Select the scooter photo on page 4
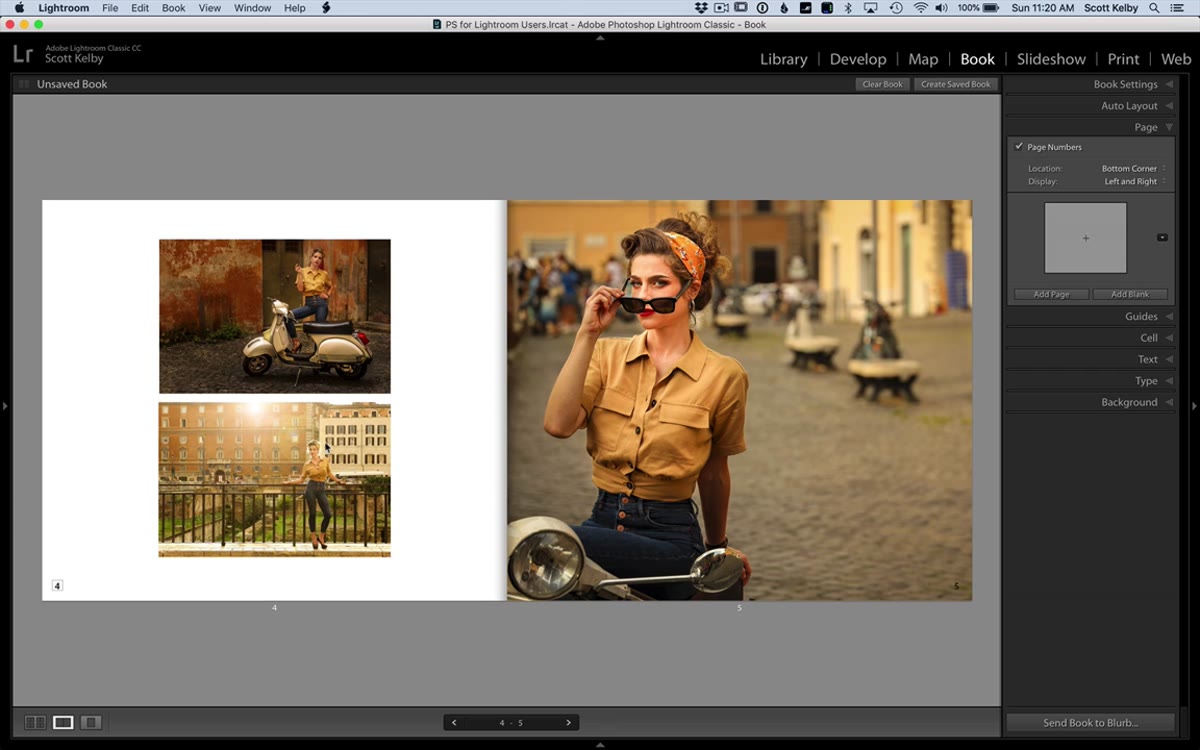 point(275,316)
